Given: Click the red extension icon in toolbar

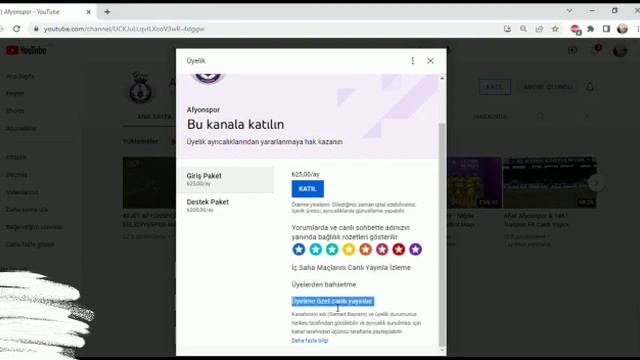Looking at the screenshot, I should click(575, 29).
